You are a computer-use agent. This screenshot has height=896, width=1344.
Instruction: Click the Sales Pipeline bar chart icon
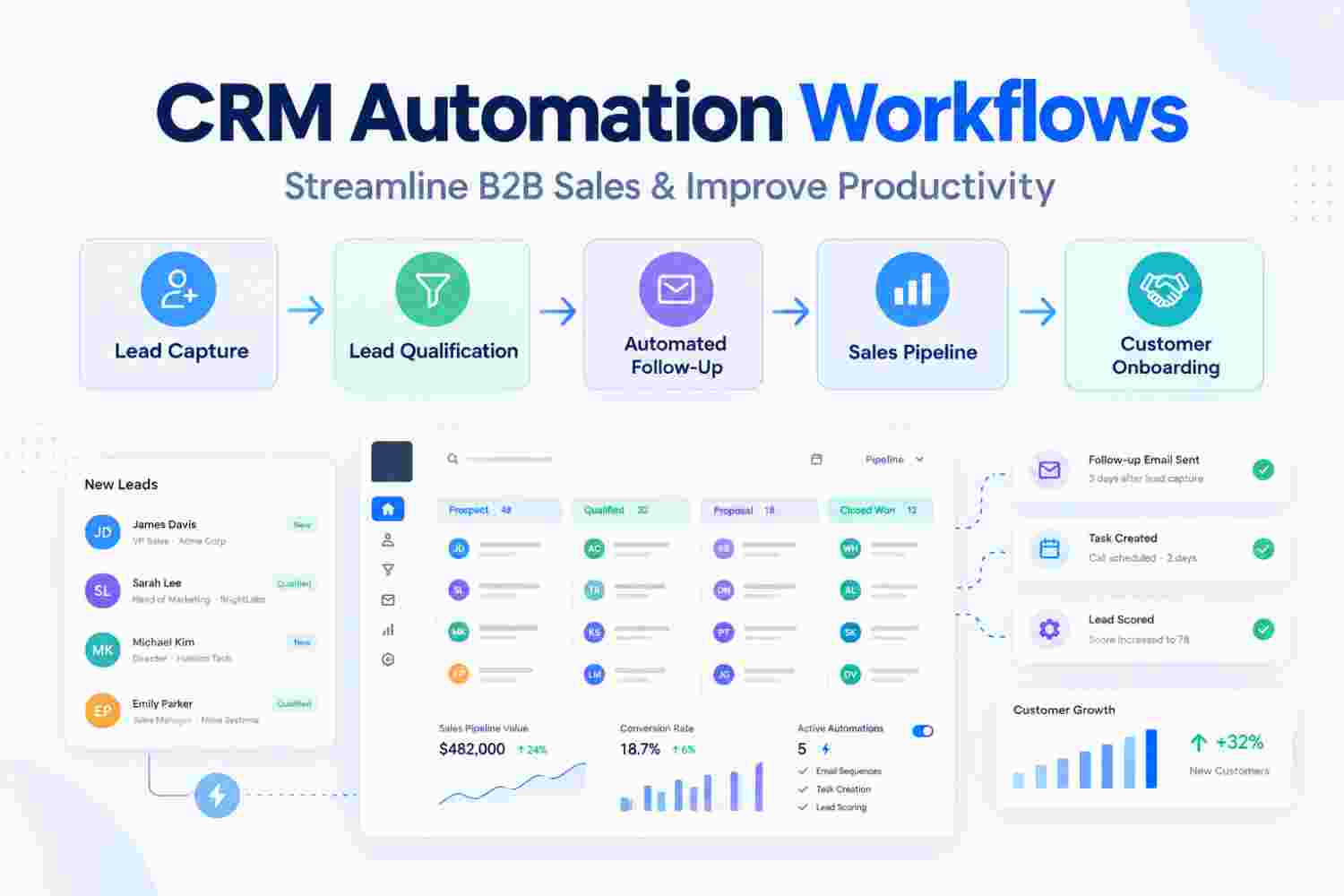click(912, 289)
